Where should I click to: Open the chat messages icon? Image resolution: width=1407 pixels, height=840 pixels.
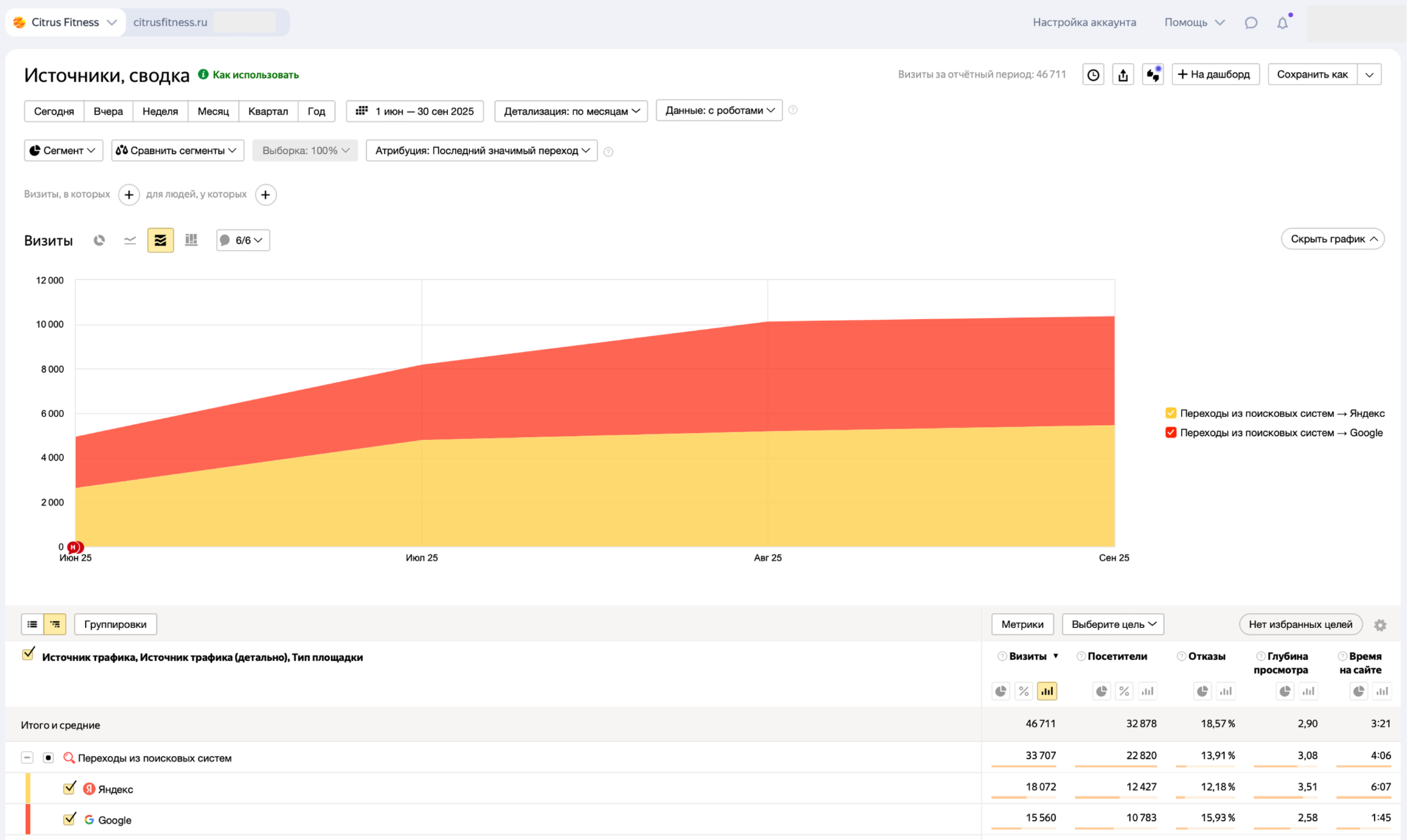(1251, 23)
